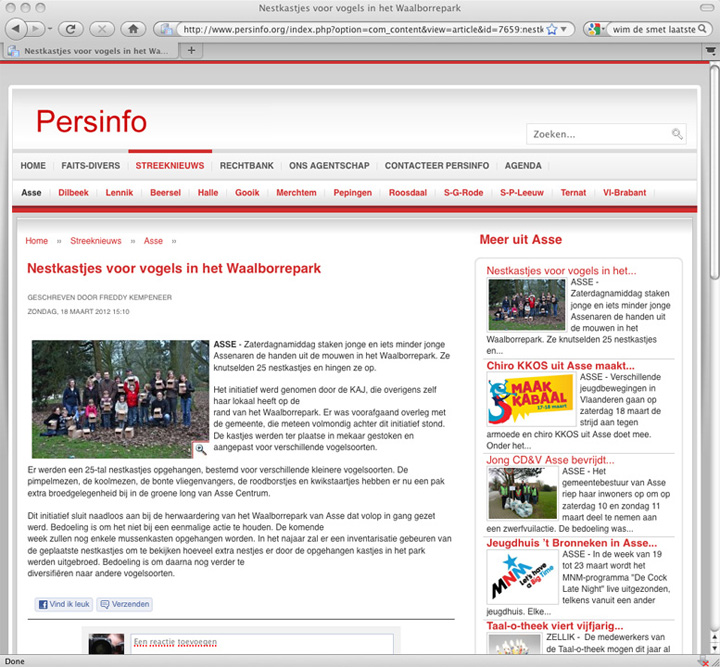Click the search bar magnifier icon
Image resolution: width=720 pixels, height=667 pixels.
[702, 29]
